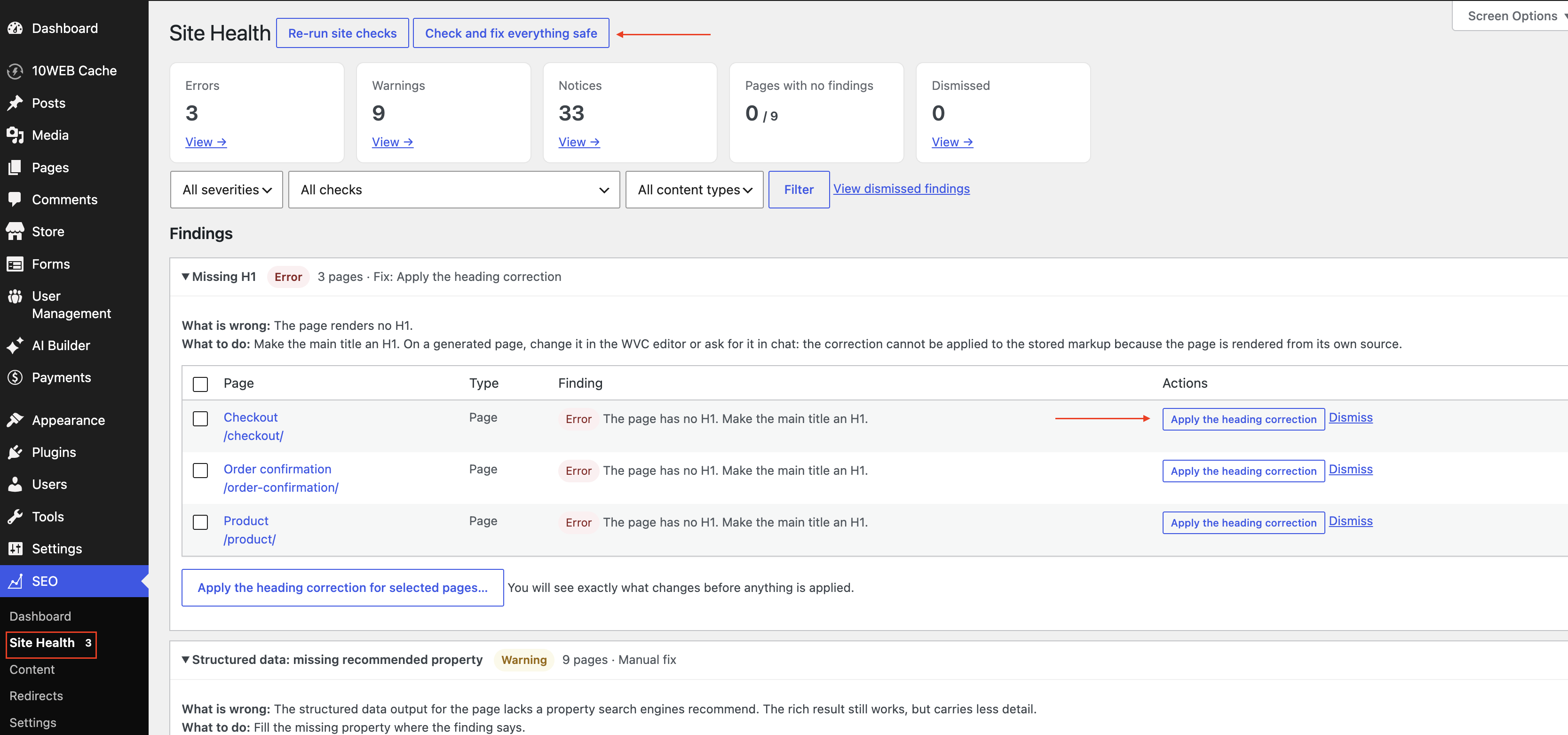This screenshot has width=1568, height=735.
Task: Click the User Management icon
Action: click(x=15, y=296)
